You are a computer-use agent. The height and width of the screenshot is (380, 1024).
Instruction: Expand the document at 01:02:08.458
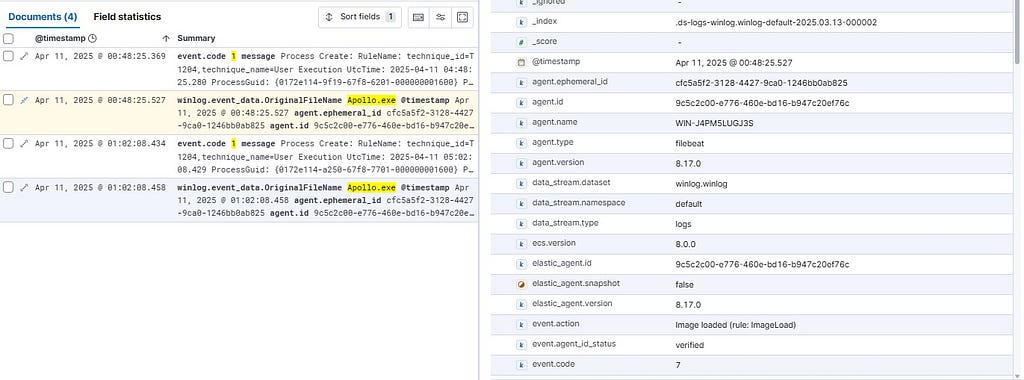(24, 187)
